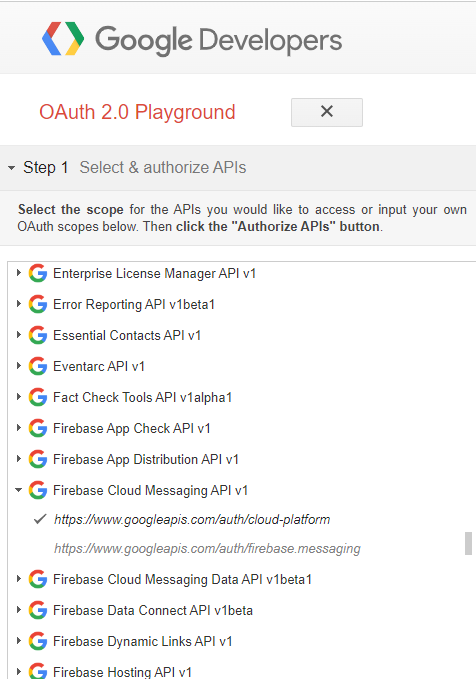Expand Firebase Hosting API v1 arrow

pyautogui.click(x=19, y=672)
